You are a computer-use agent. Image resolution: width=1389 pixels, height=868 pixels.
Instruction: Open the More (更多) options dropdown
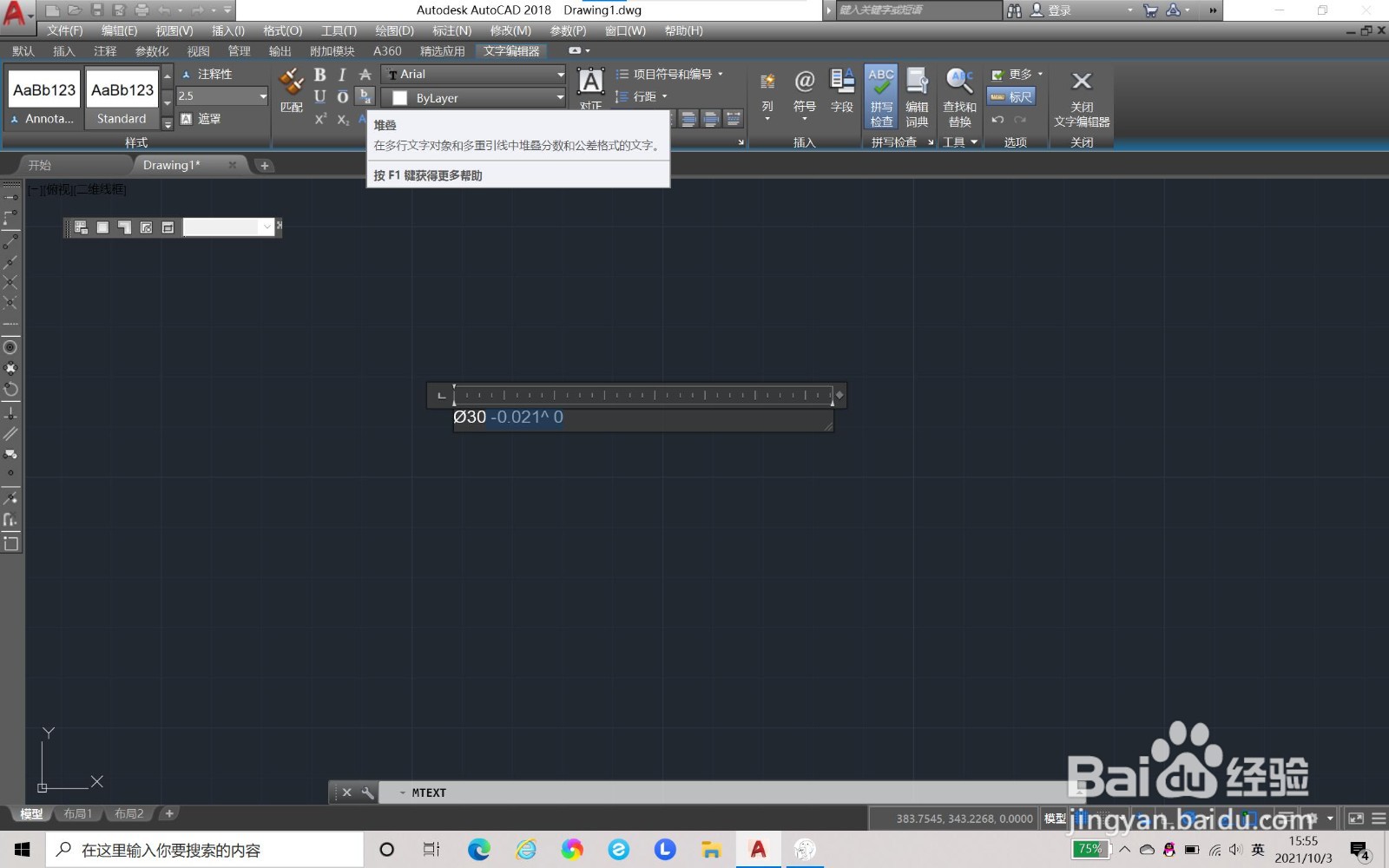[x=1016, y=75]
